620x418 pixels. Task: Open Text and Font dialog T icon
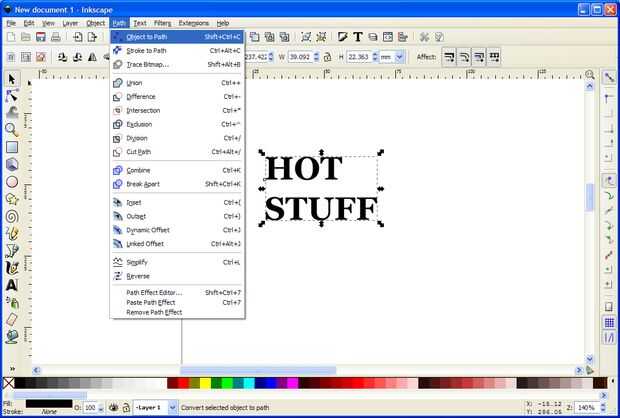[x=358, y=37]
